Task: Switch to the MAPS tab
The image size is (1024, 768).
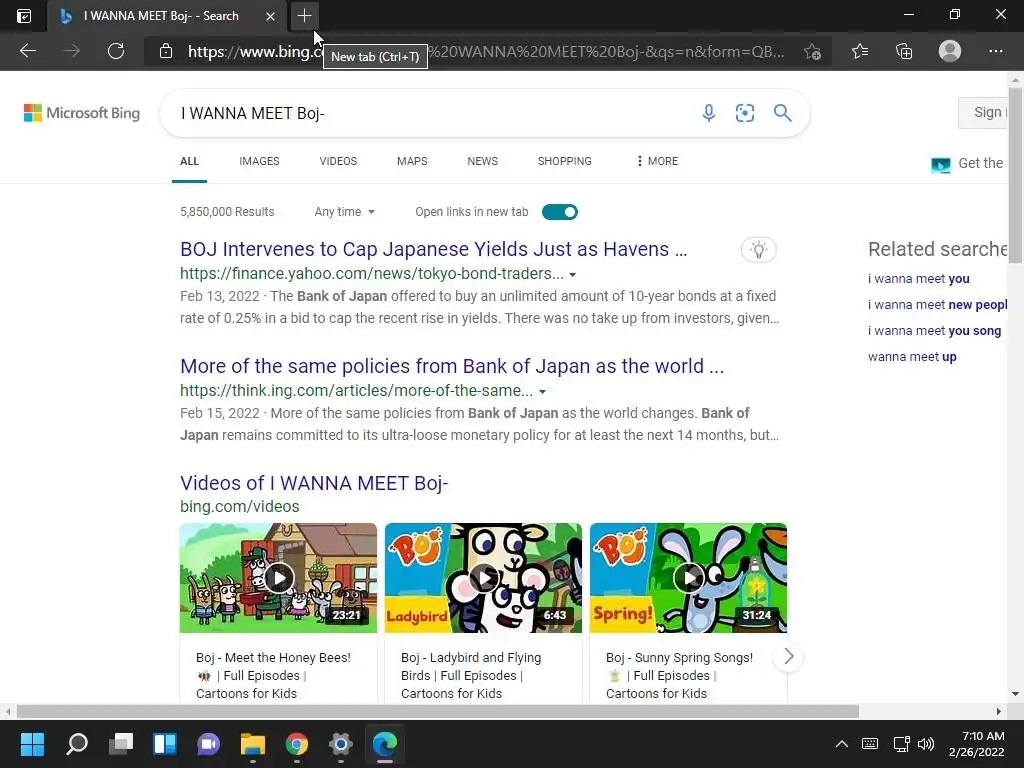Action: tap(412, 161)
